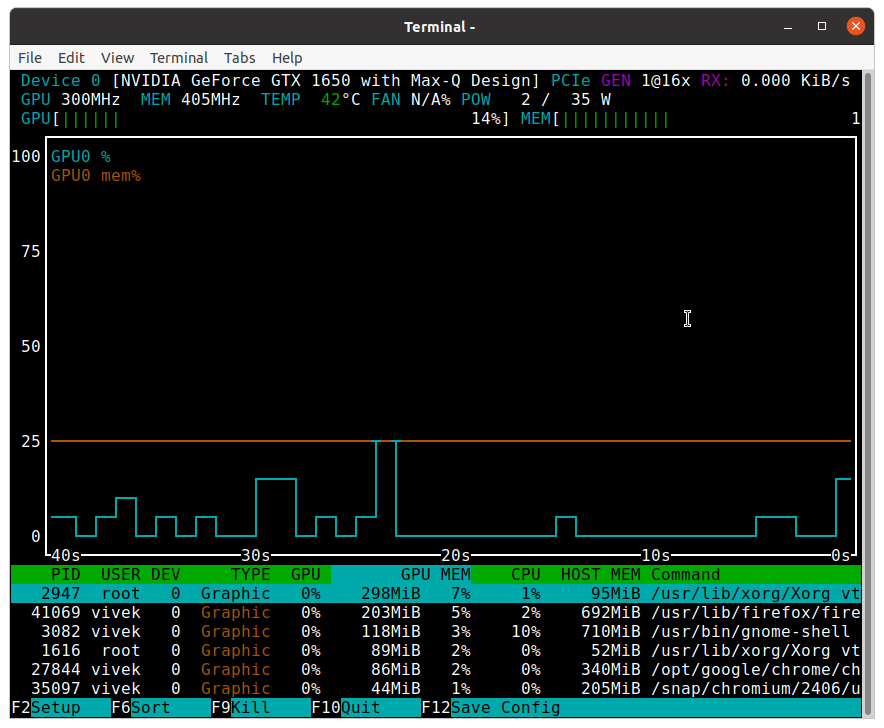Select the gnome-shell process row
Viewport: 884px width, 728px height.
point(400,631)
